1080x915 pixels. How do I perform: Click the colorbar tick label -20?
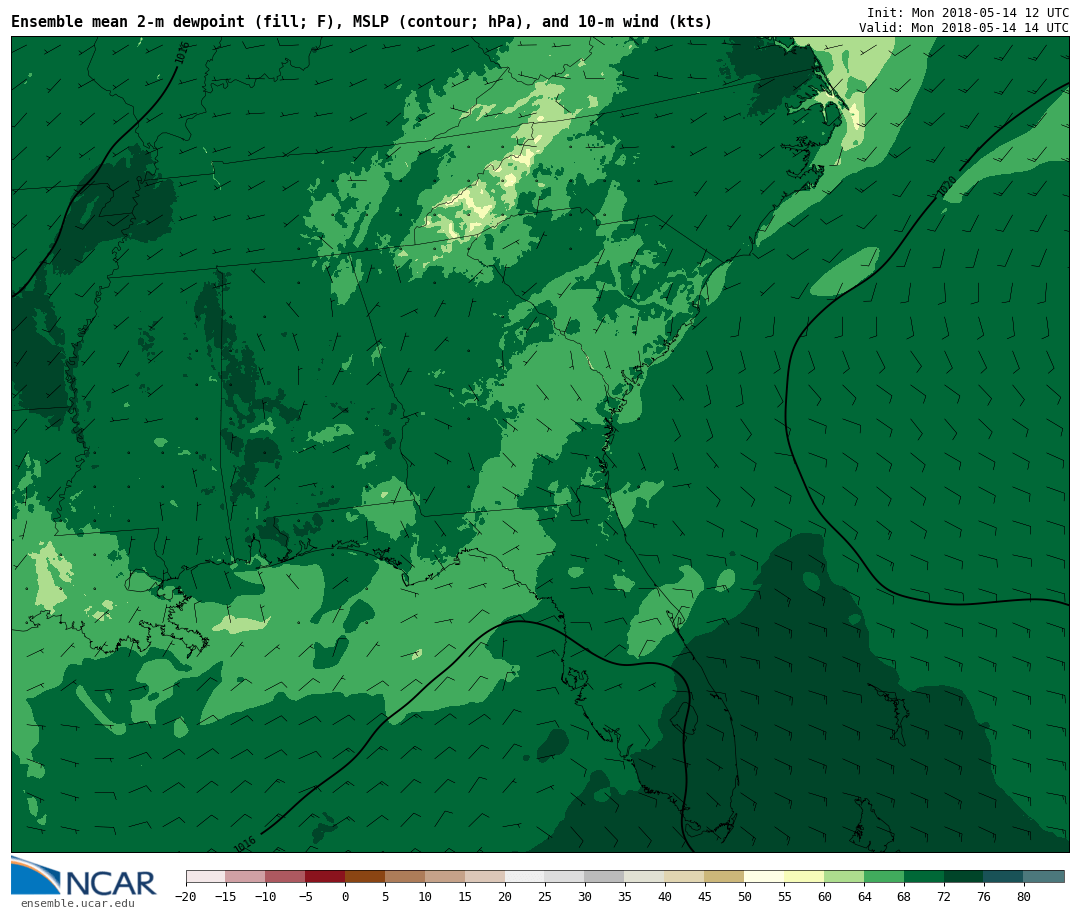coord(184,897)
